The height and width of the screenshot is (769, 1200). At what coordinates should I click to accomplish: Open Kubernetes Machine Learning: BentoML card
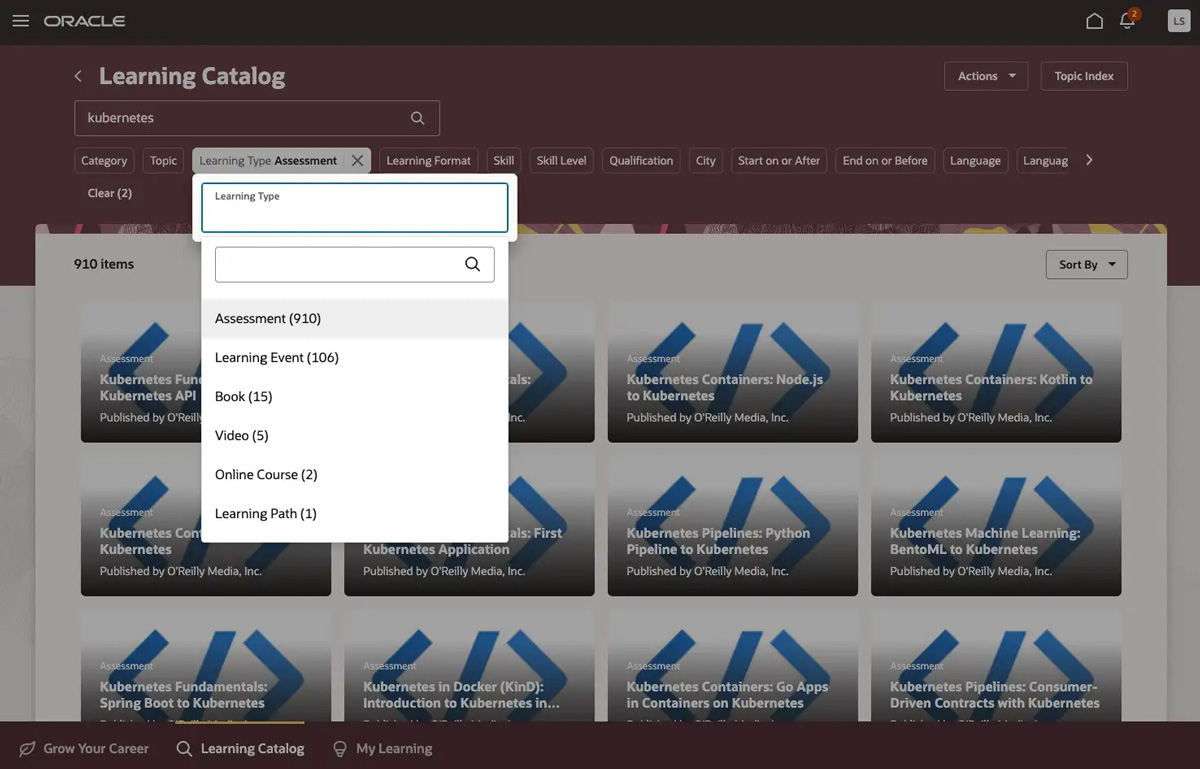[996, 526]
